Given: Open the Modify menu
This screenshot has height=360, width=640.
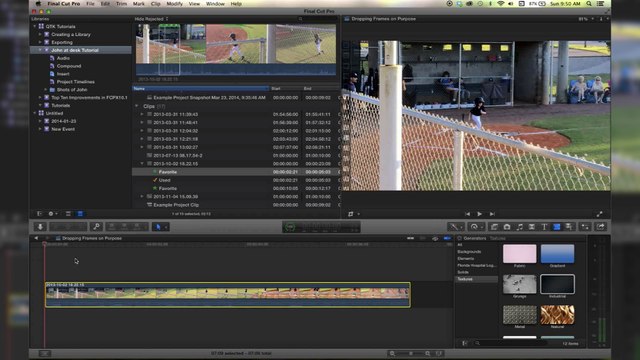Looking at the screenshot, I should (x=174, y=4).
